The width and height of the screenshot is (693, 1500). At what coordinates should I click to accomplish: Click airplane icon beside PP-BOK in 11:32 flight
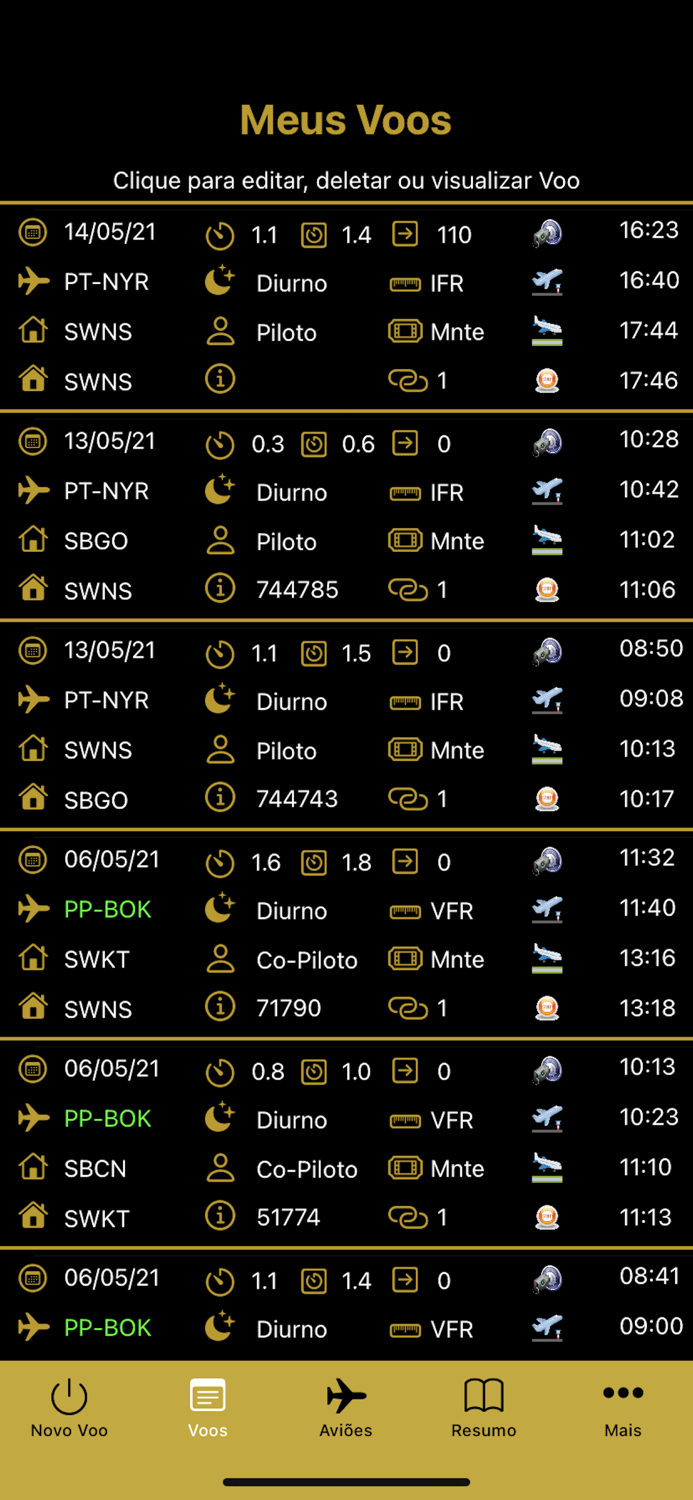33,909
